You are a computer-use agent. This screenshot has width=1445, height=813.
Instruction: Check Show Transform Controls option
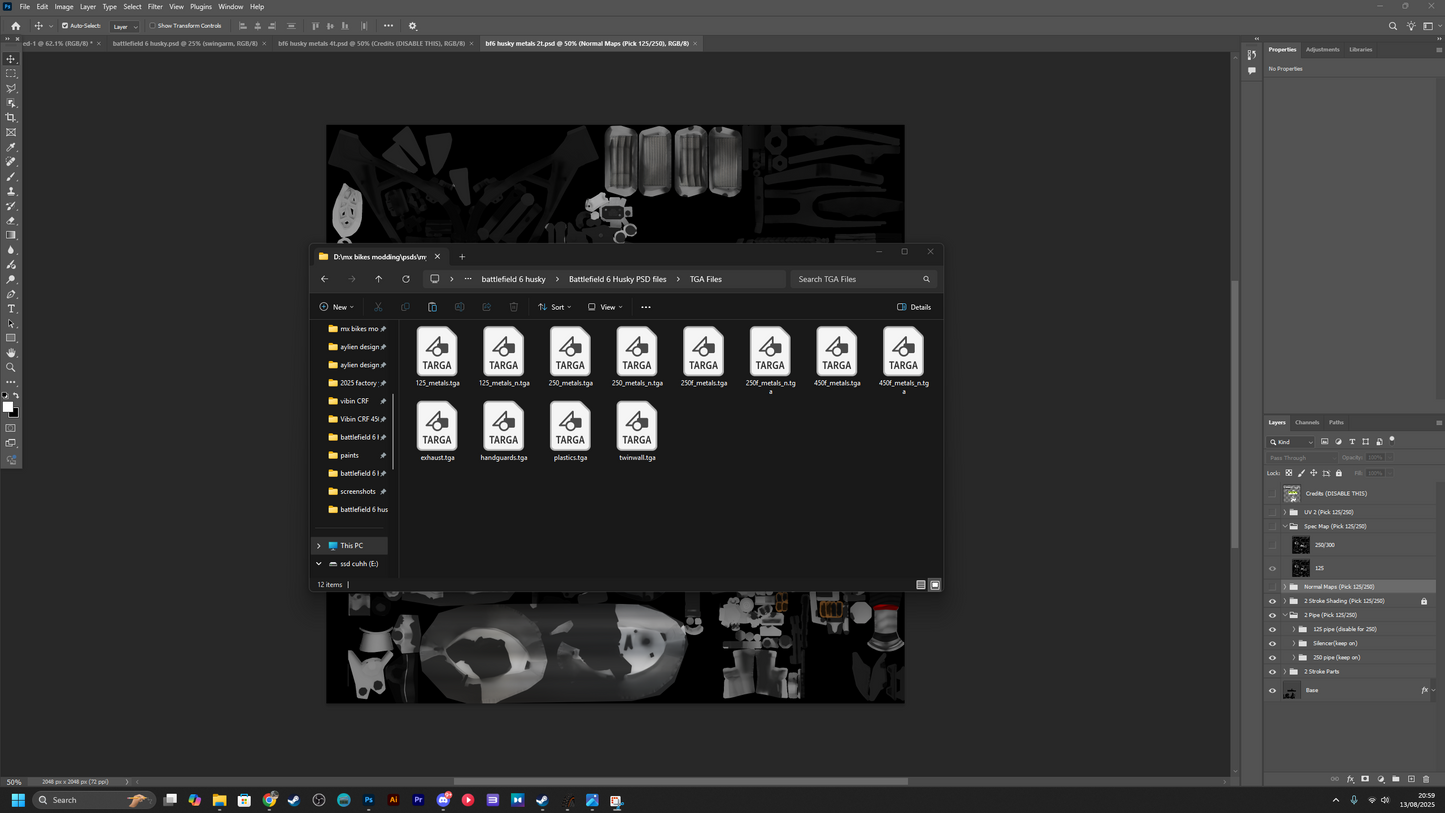(x=153, y=26)
